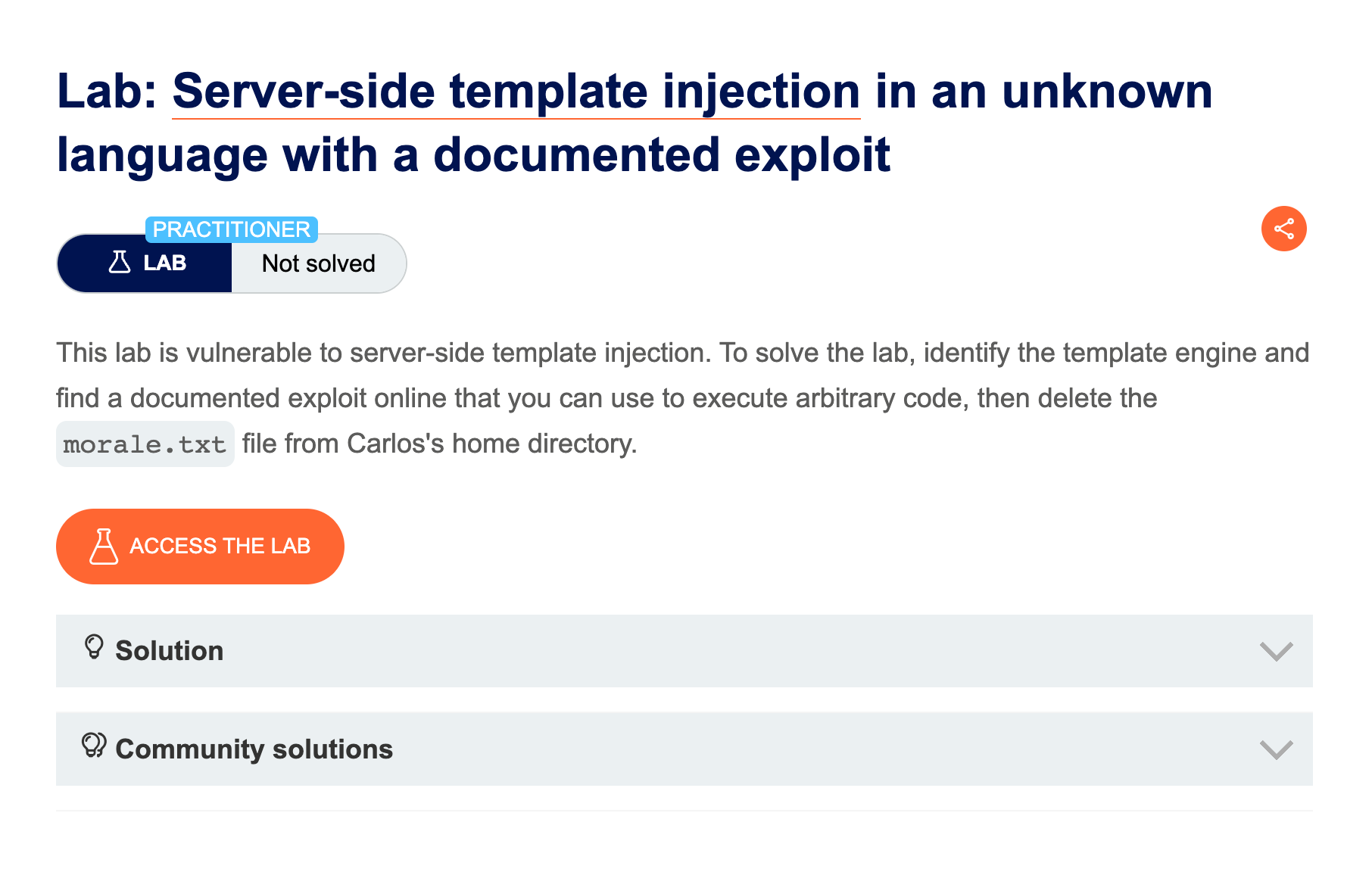This screenshot has height=869, width=1372.
Task: Click the morale.txt code snippet
Action: tap(145, 444)
